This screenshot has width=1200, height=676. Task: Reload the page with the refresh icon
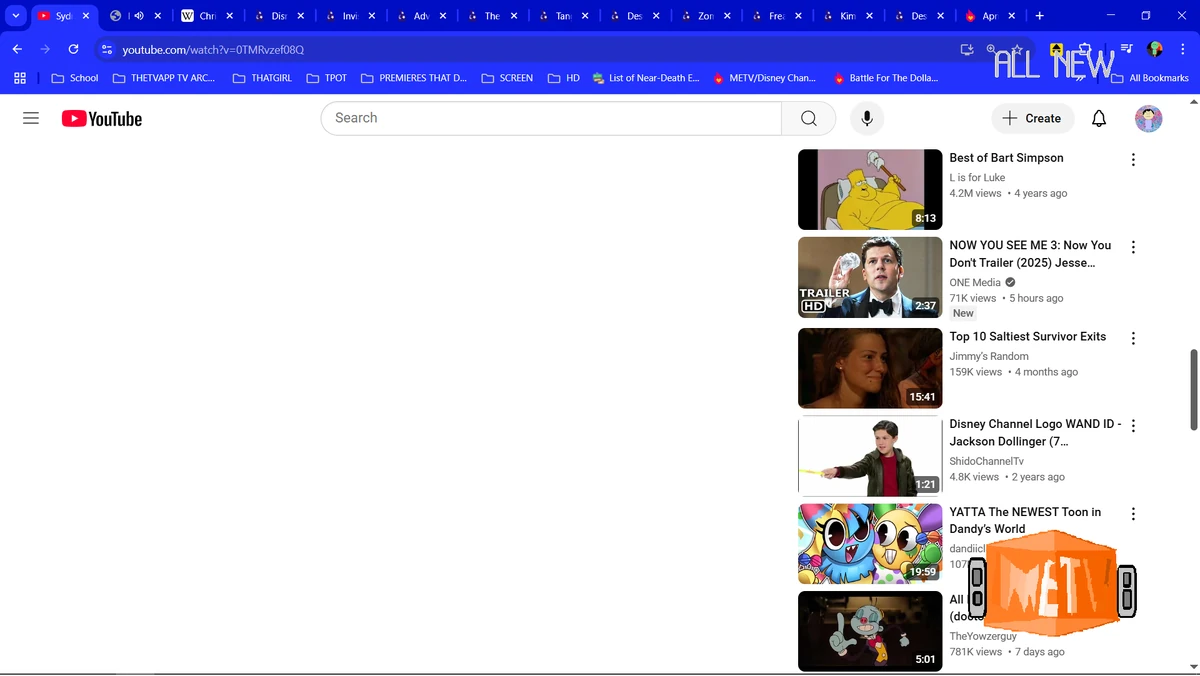tap(71, 49)
